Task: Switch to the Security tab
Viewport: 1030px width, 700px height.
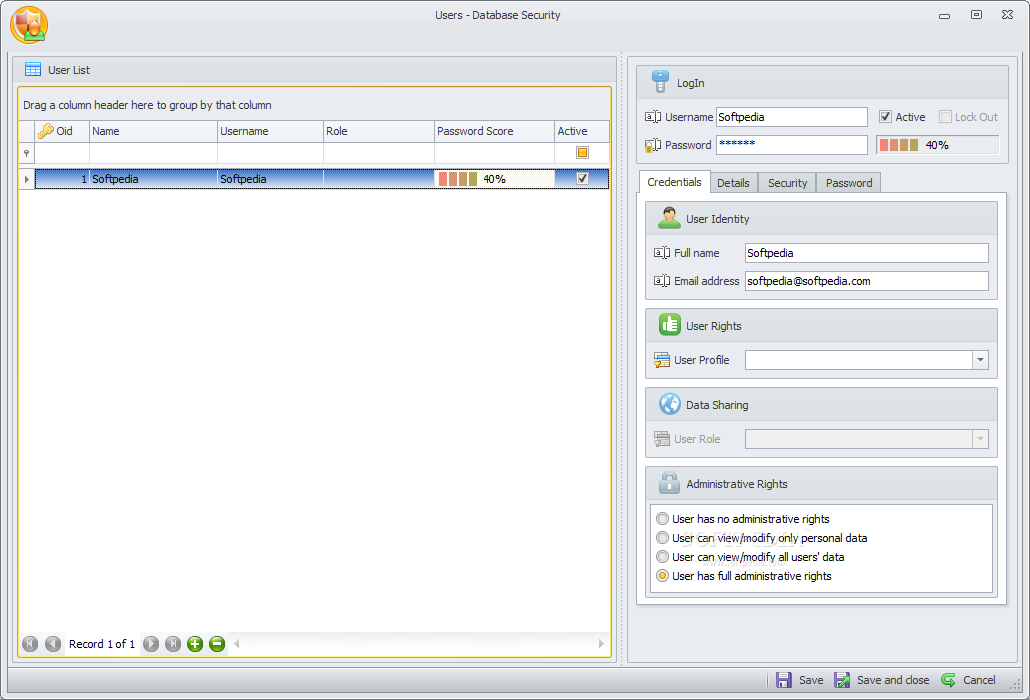Action: tap(787, 183)
